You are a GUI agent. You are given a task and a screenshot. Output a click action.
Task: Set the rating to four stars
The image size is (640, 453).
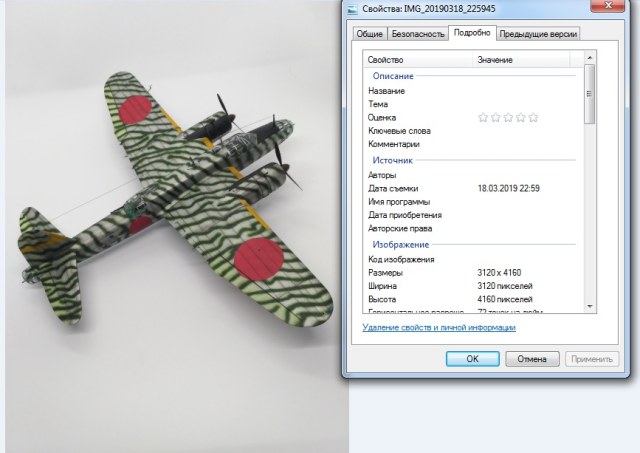click(521, 118)
